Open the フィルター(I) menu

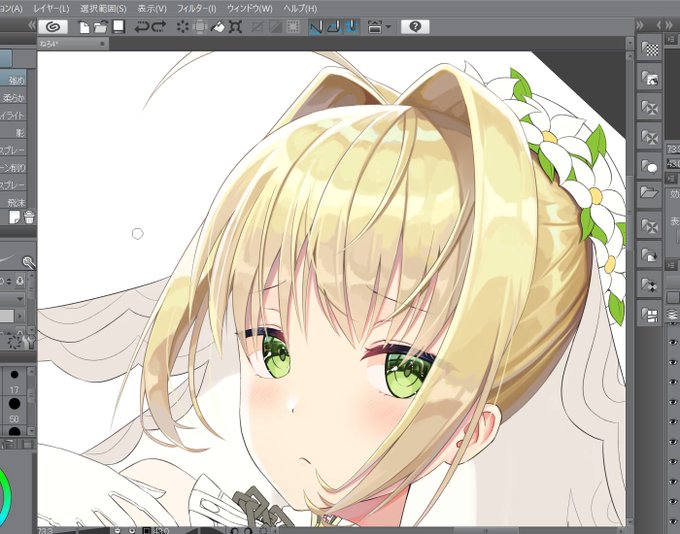196,9
